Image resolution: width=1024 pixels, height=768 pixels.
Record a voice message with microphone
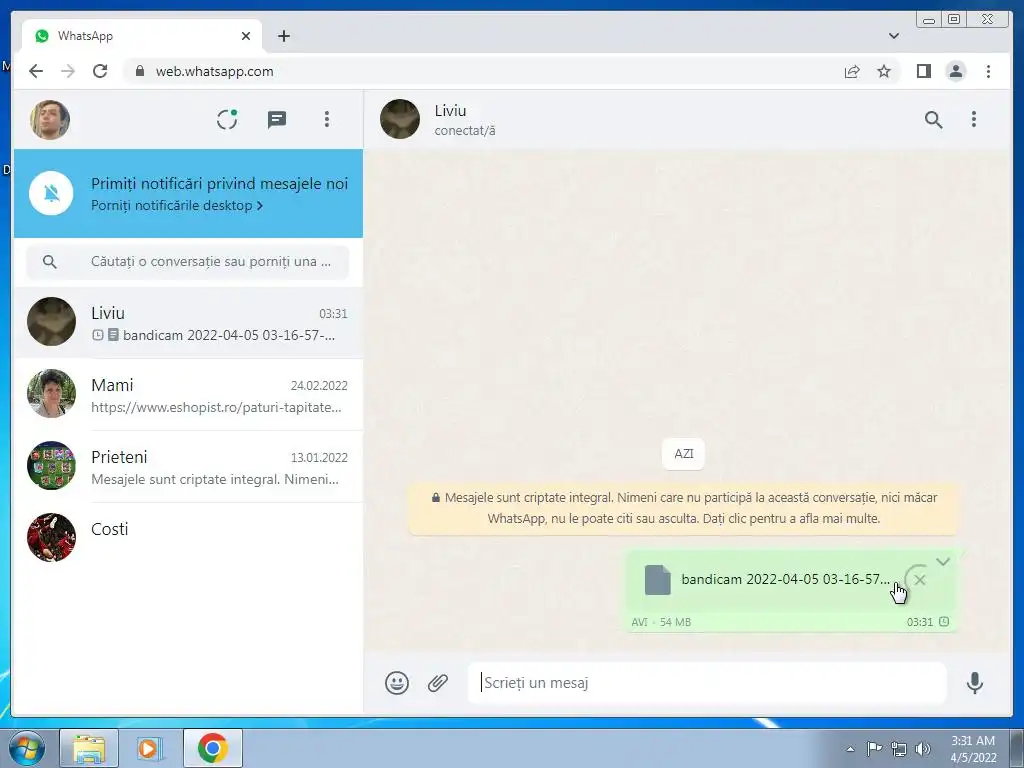click(x=974, y=683)
